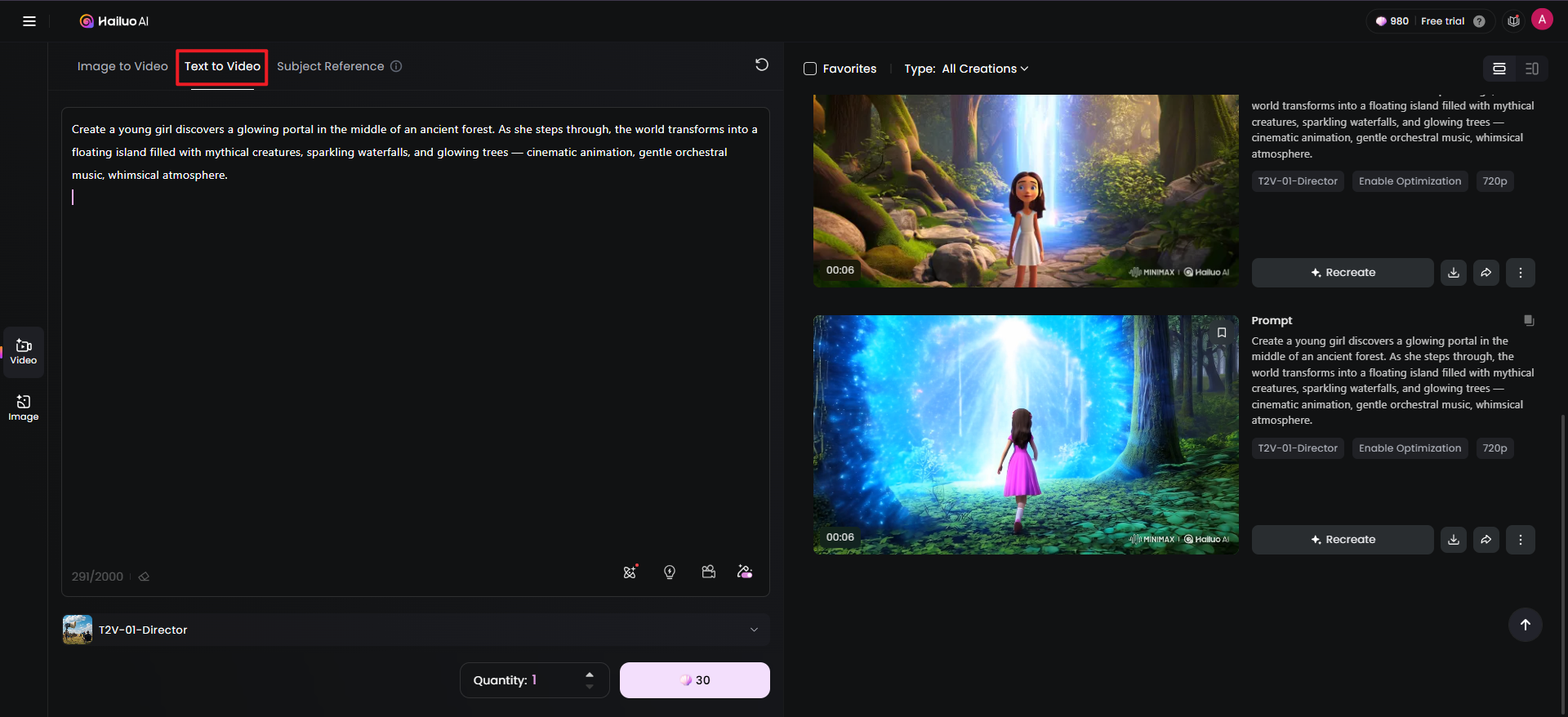Open more options for the second video

coord(1521,540)
